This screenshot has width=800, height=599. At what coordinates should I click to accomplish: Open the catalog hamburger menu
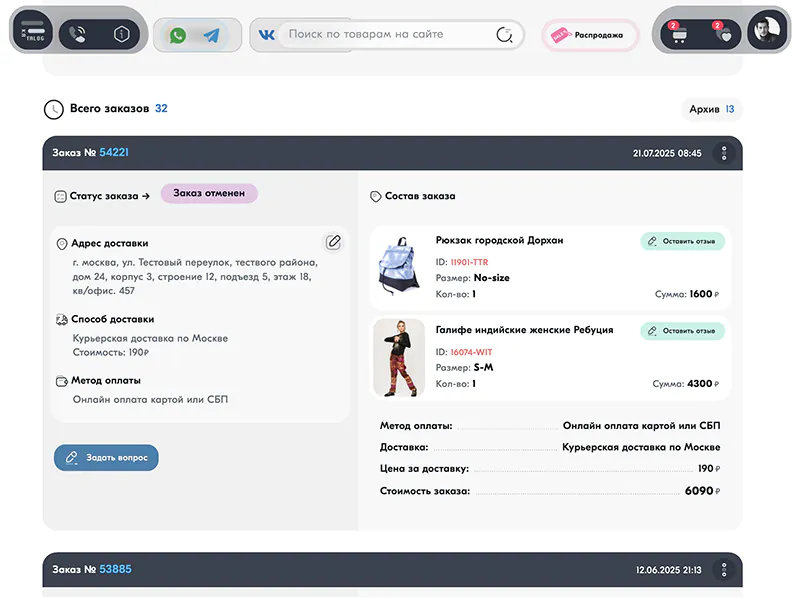[32, 30]
